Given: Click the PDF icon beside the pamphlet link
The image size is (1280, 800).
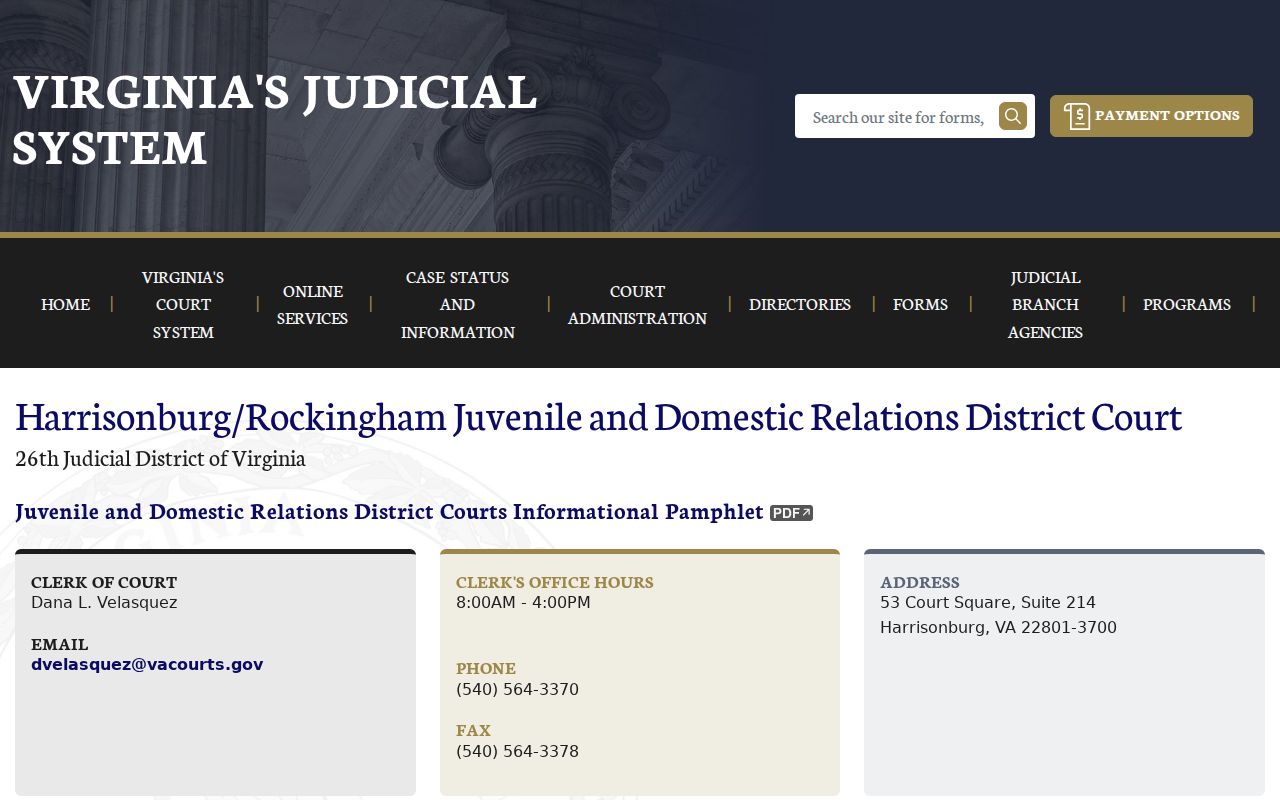Looking at the screenshot, I should coord(791,513).
